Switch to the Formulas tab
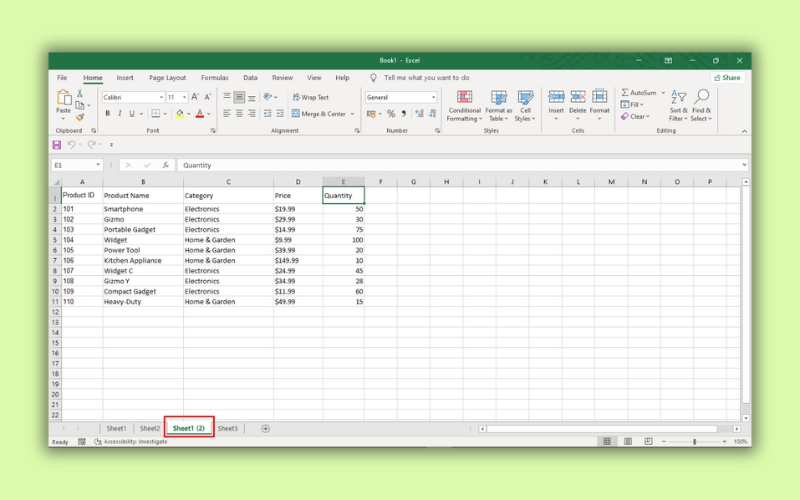Viewport: 800px width, 500px height. click(214, 78)
